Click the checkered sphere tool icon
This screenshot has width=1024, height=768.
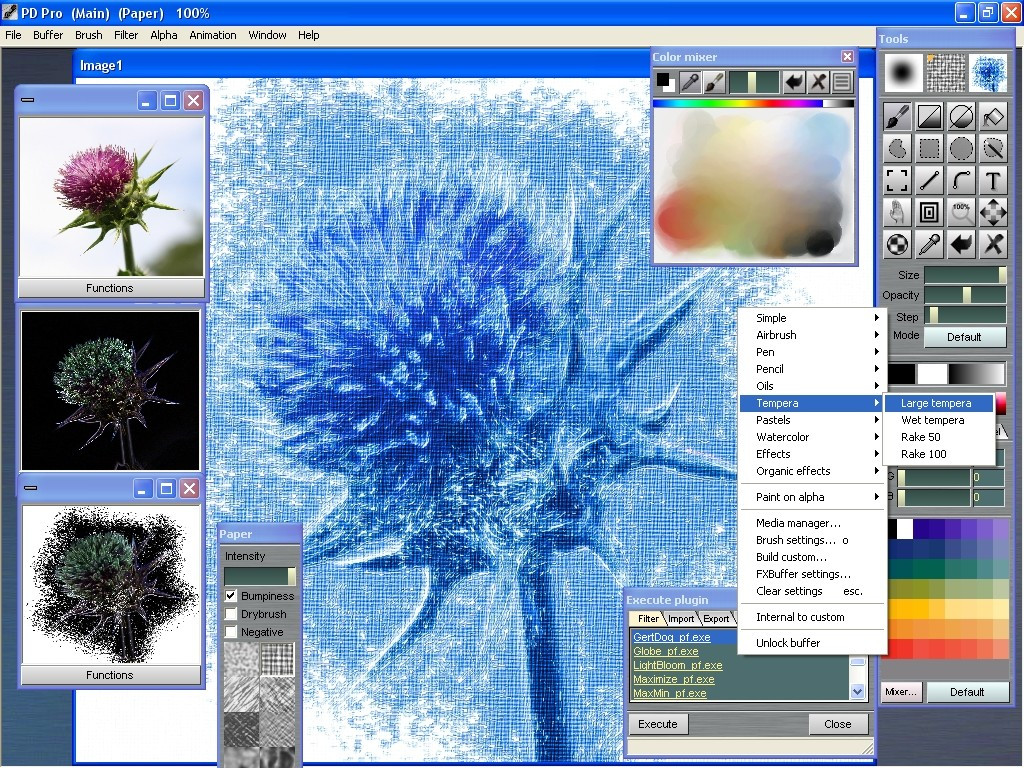[897, 244]
